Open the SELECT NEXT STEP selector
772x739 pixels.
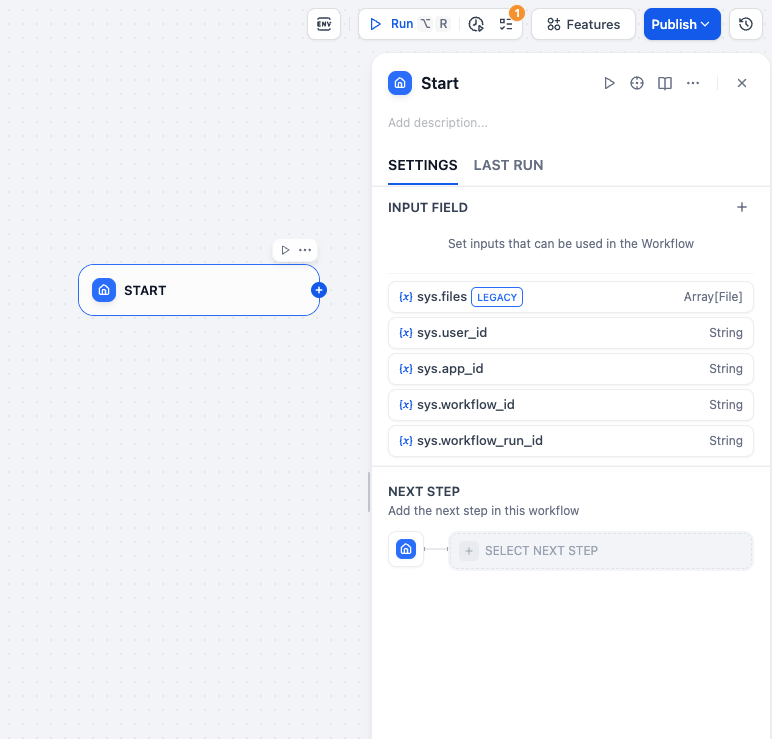tap(600, 551)
